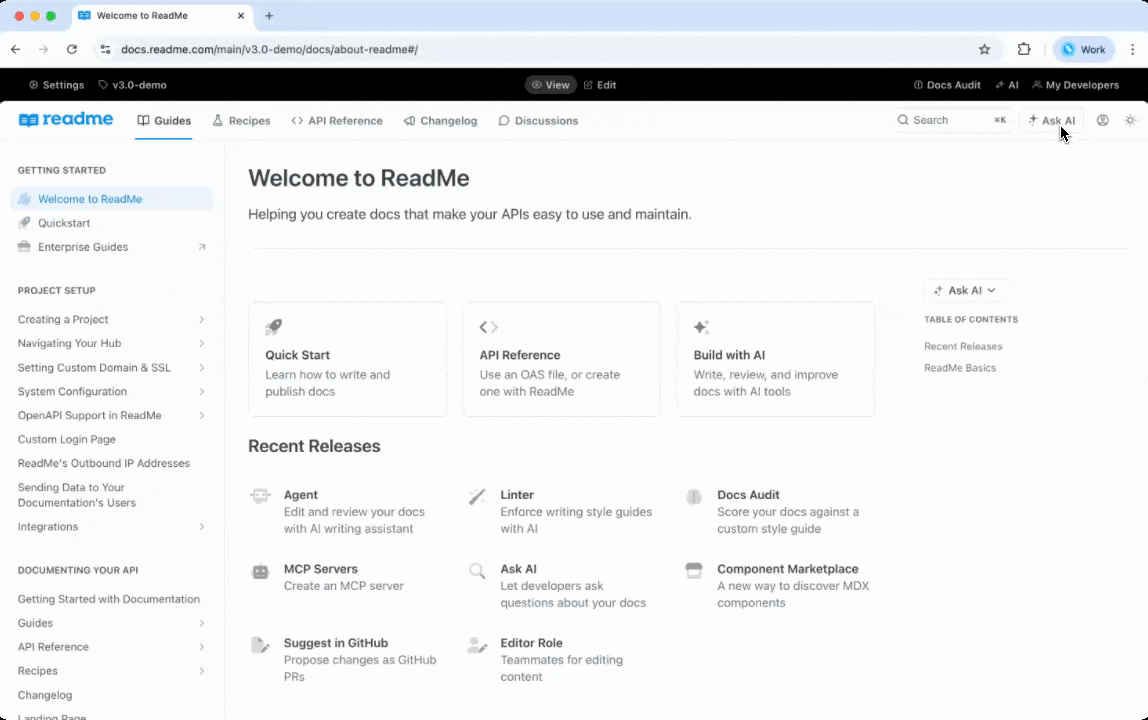This screenshot has width=1148, height=720.
Task: Click the Search field
Action: click(x=952, y=120)
